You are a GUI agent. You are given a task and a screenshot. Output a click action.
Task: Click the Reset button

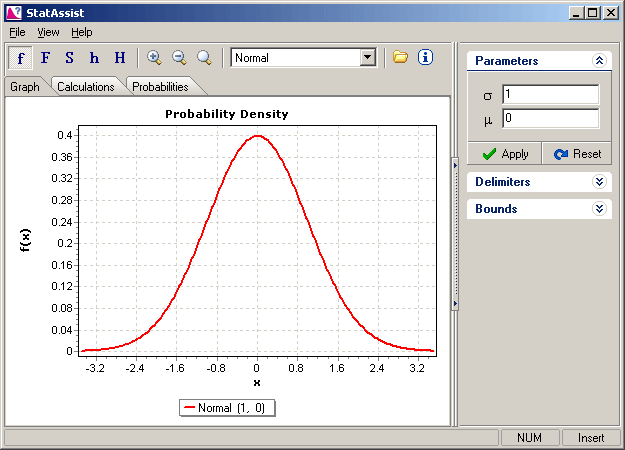pyautogui.click(x=577, y=153)
